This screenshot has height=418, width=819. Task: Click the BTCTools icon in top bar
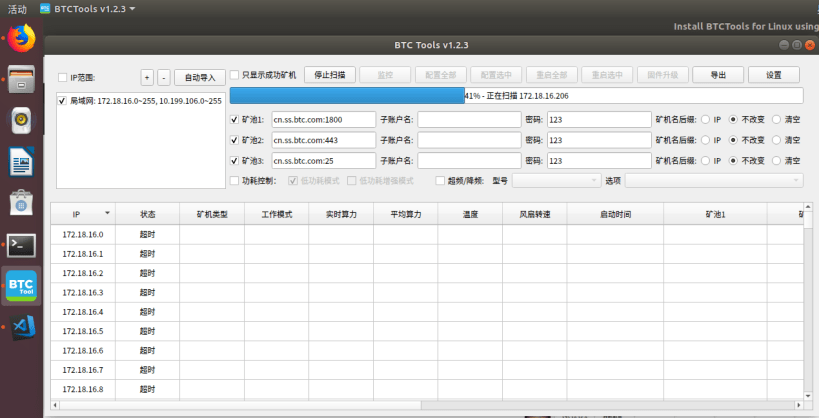(x=45, y=8)
